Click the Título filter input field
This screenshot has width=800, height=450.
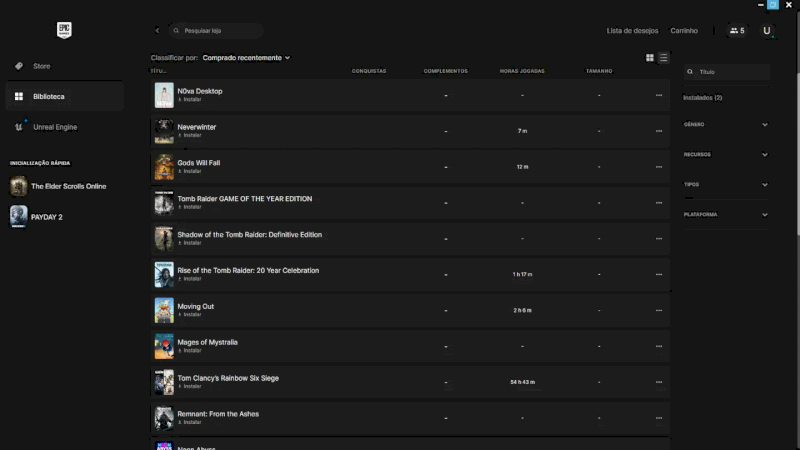[x=730, y=72]
